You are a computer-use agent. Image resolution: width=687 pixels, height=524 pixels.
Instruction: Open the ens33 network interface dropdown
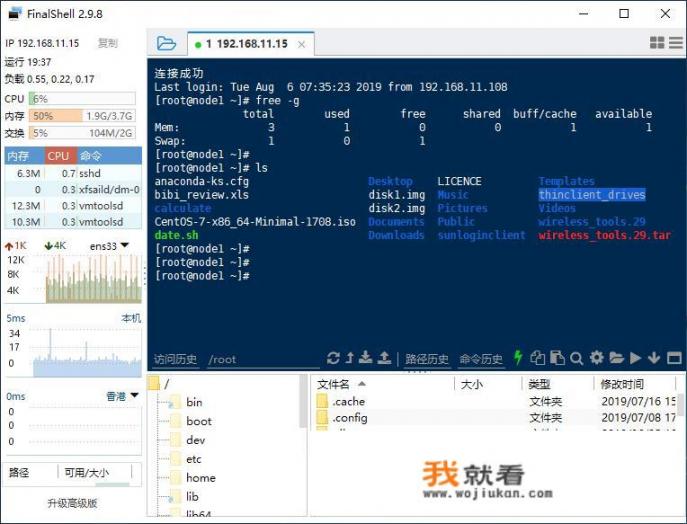110,246
